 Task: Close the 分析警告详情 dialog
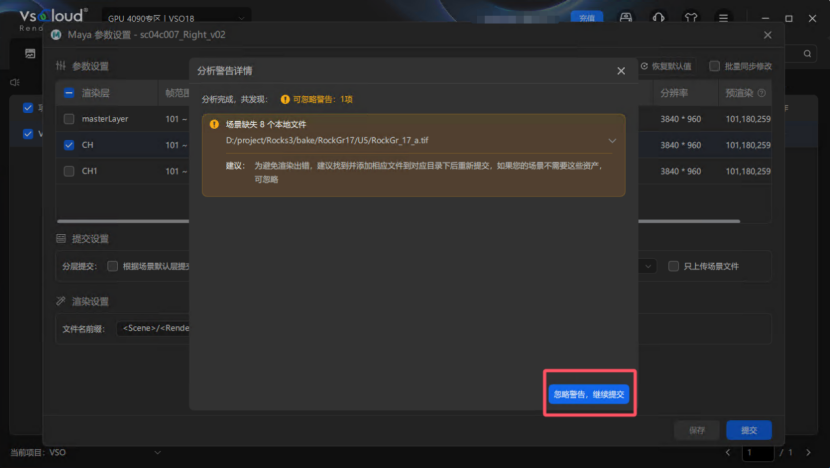pos(621,71)
